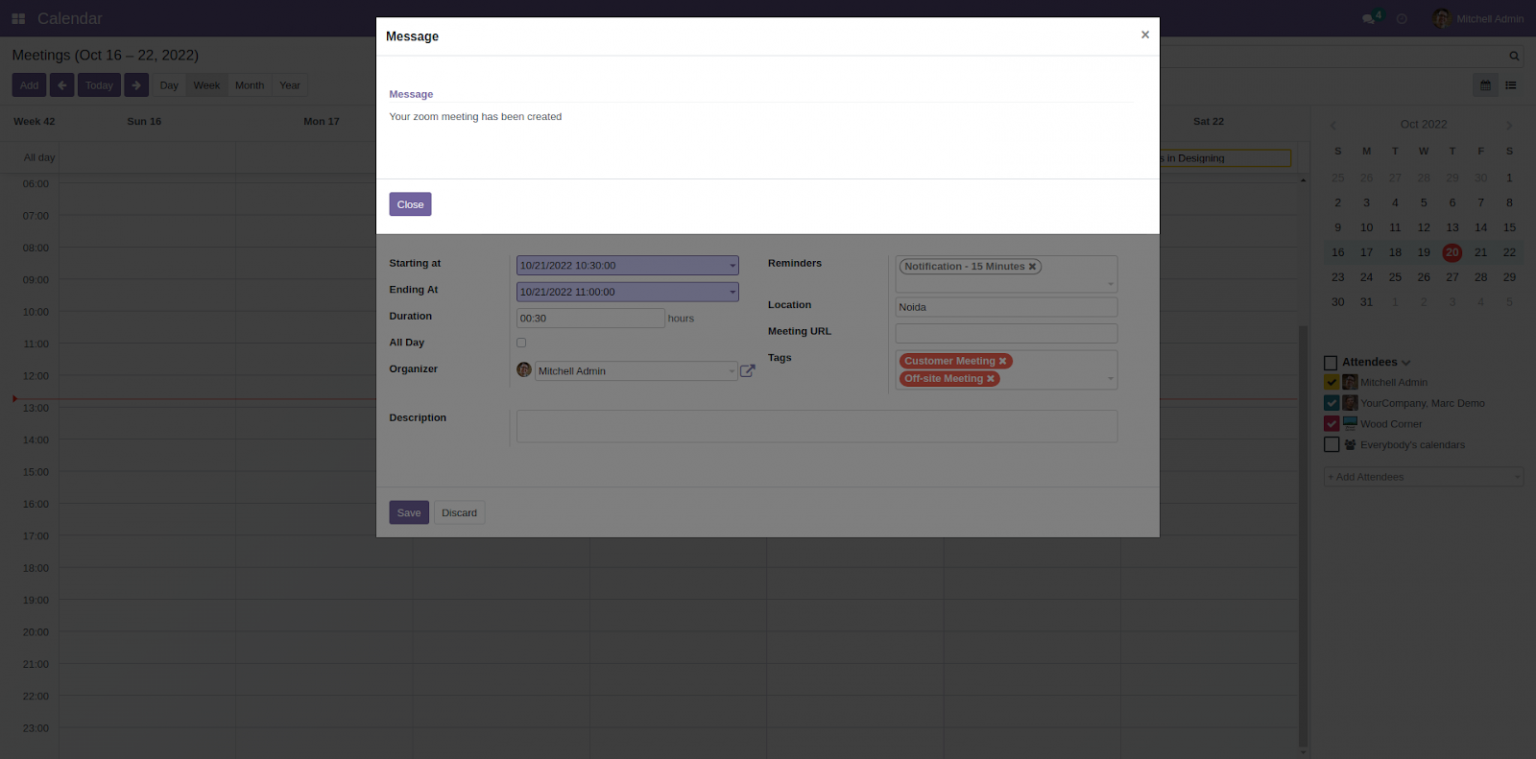1536x759 pixels.
Task: Collapse the Attendees section chevron
Action: (x=1407, y=362)
